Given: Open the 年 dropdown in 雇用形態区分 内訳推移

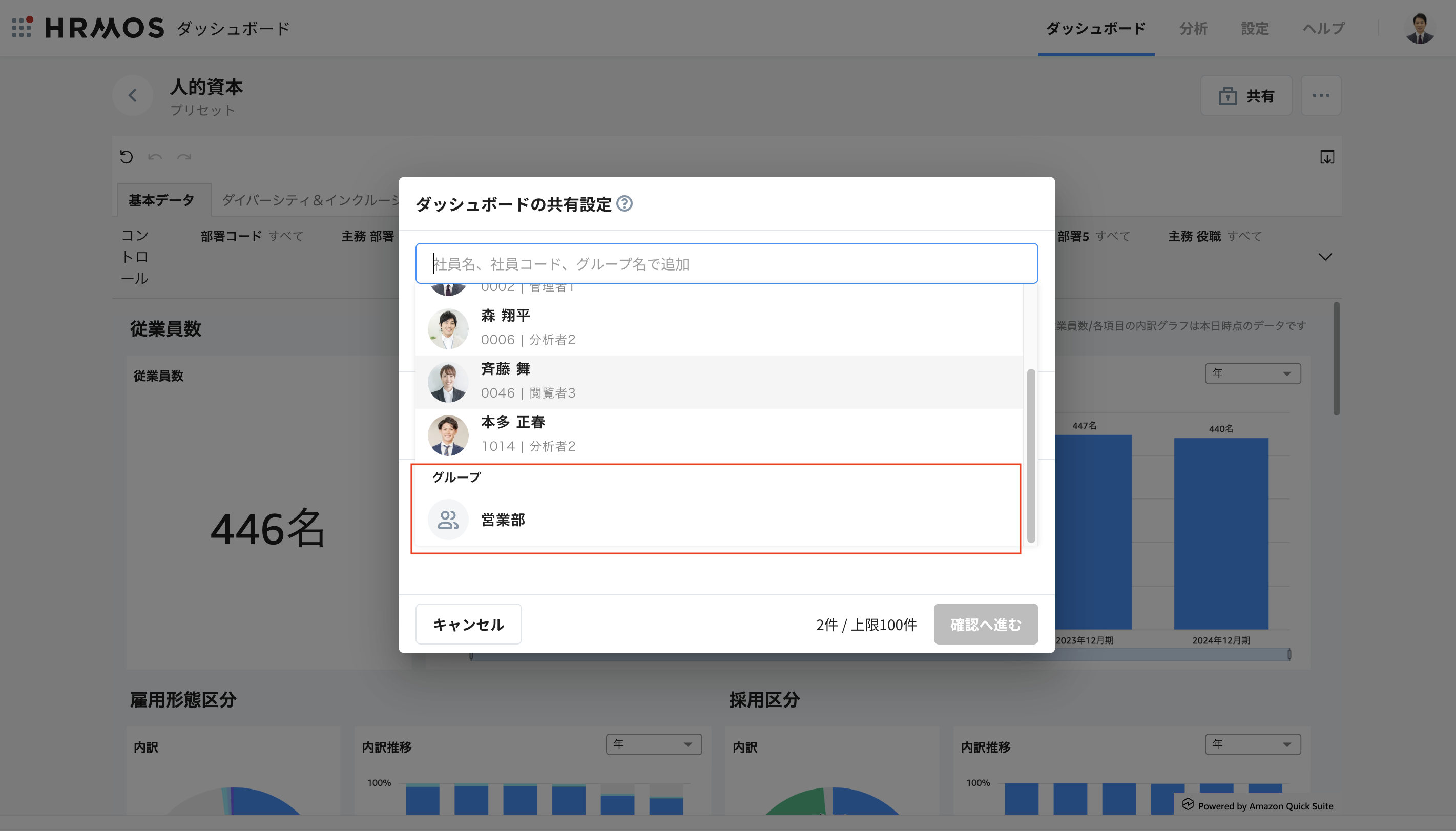Looking at the screenshot, I should pyautogui.click(x=653, y=744).
